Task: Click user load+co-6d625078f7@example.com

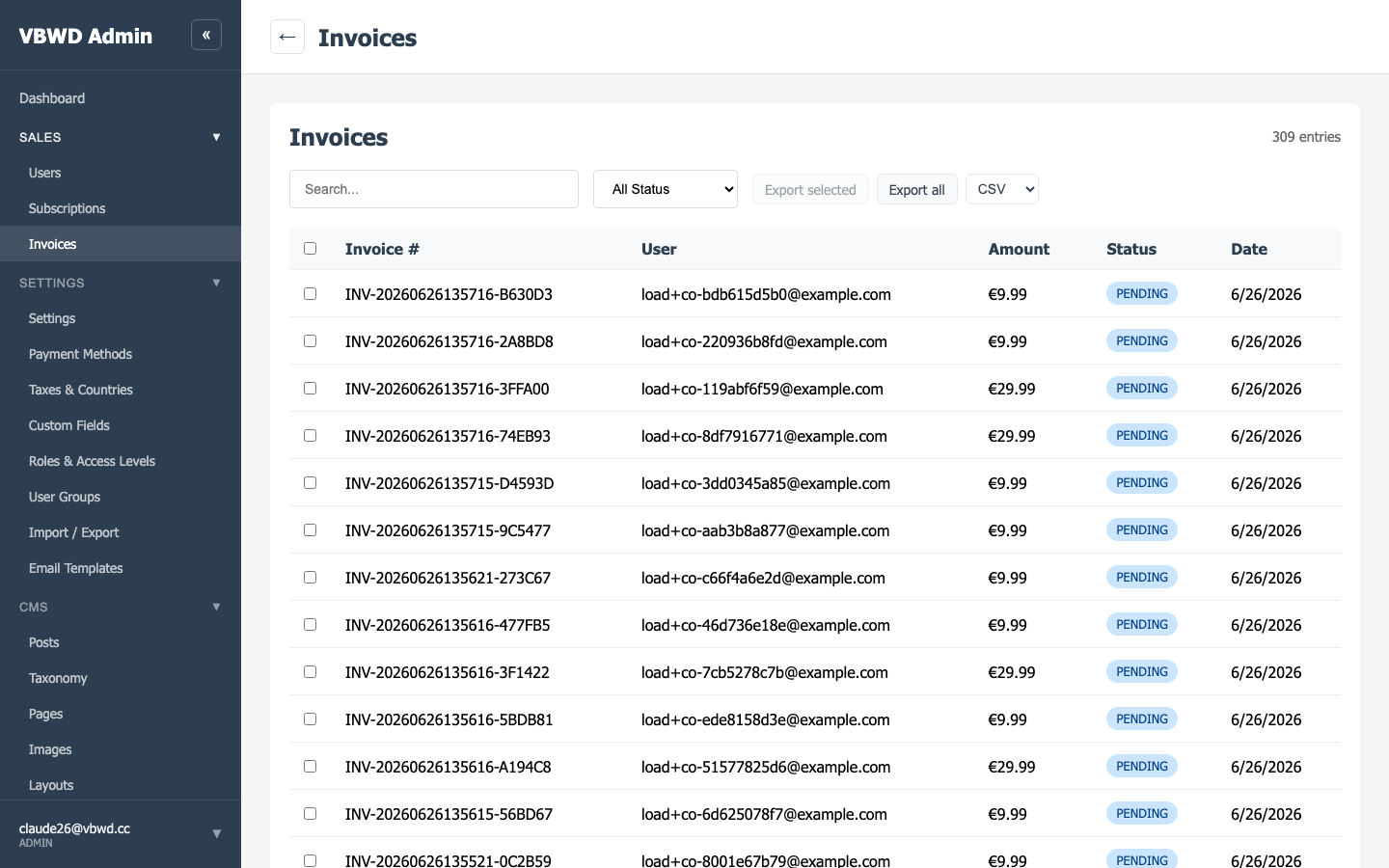Action: 764,814
